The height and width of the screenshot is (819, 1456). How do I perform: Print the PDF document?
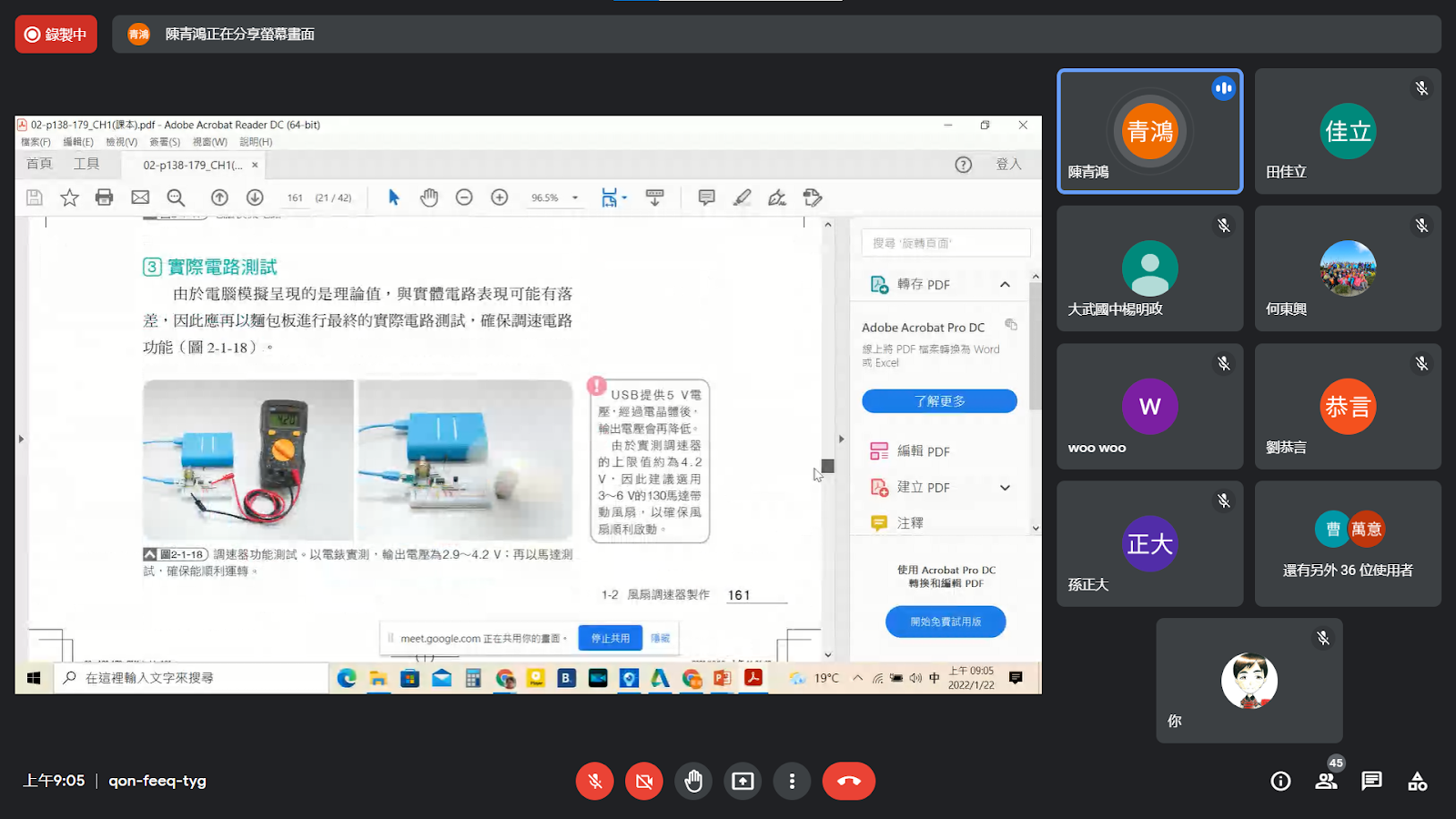[x=105, y=197]
